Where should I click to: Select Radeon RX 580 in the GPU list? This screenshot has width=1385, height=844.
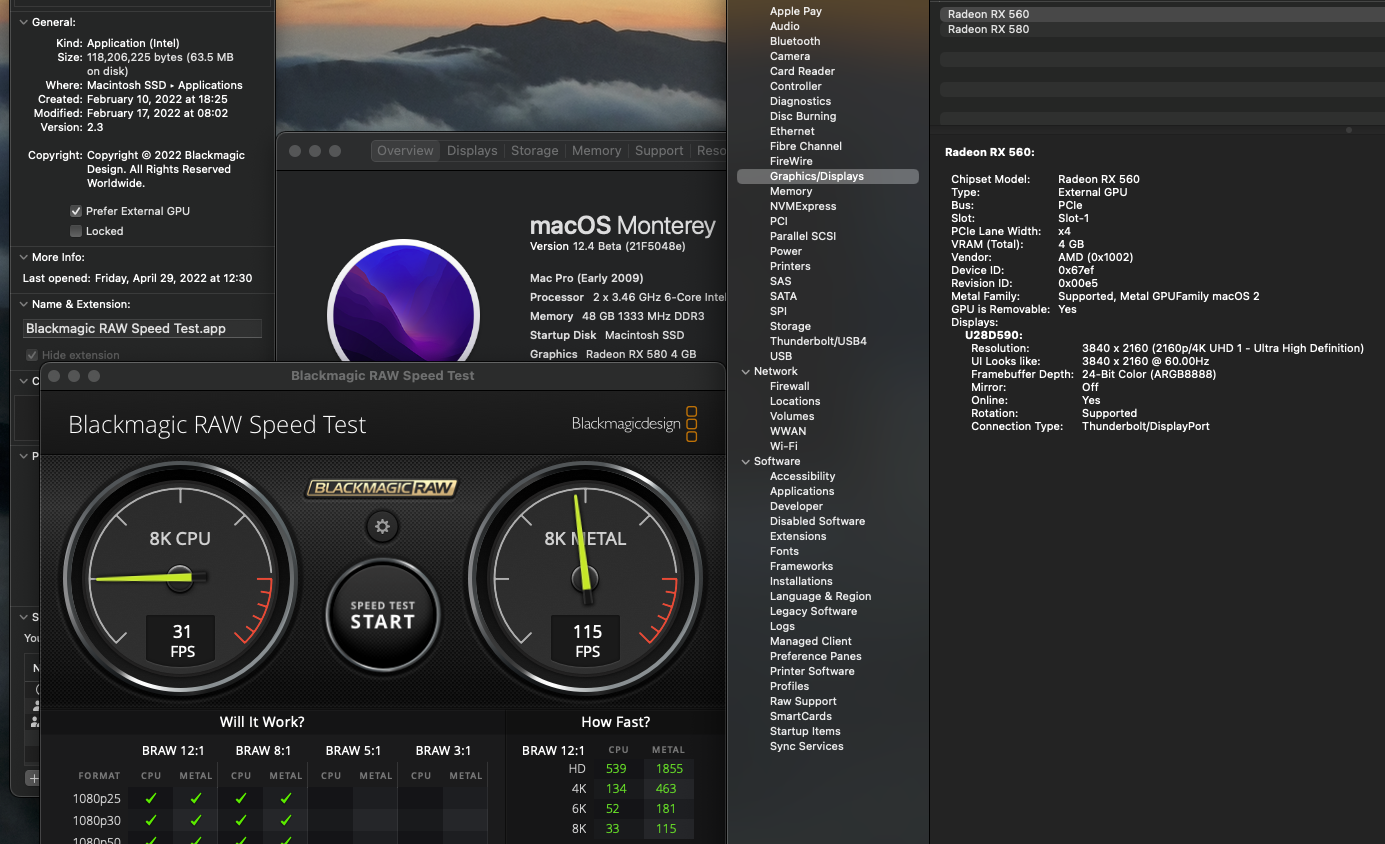coord(1162,29)
